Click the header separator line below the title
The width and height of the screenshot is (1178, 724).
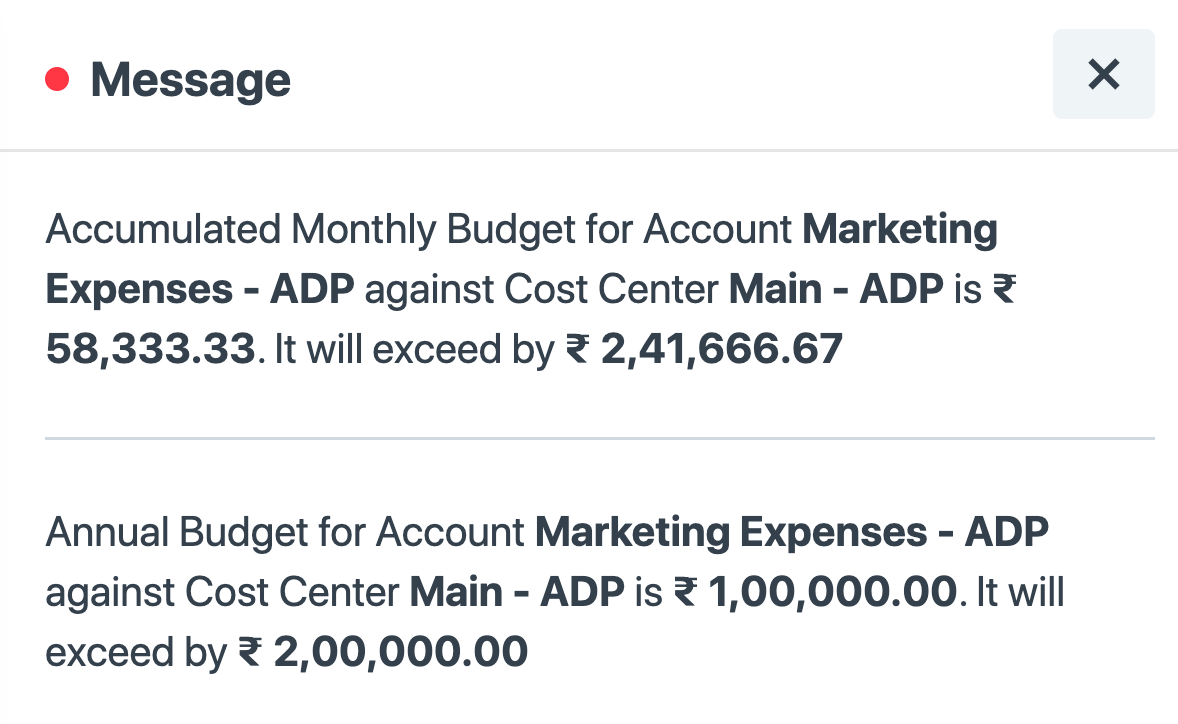(x=589, y=151)
